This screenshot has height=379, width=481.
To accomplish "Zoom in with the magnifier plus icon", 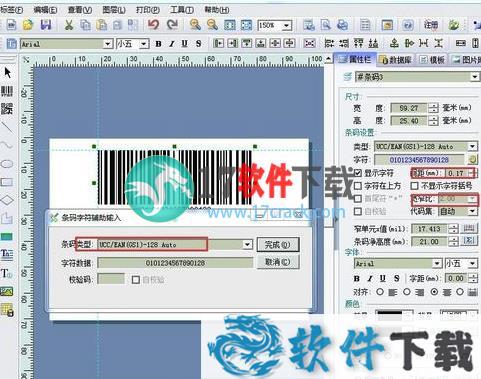I will point(195,25).
